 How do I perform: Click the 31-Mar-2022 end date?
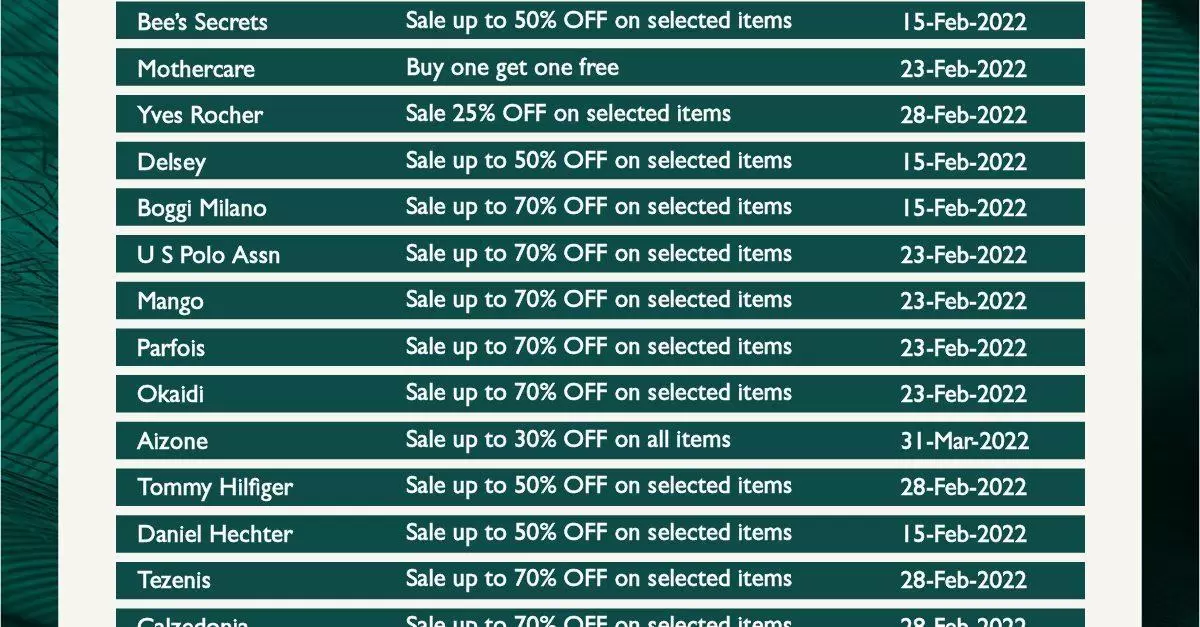pyautogui.click(x=964, y=441)
